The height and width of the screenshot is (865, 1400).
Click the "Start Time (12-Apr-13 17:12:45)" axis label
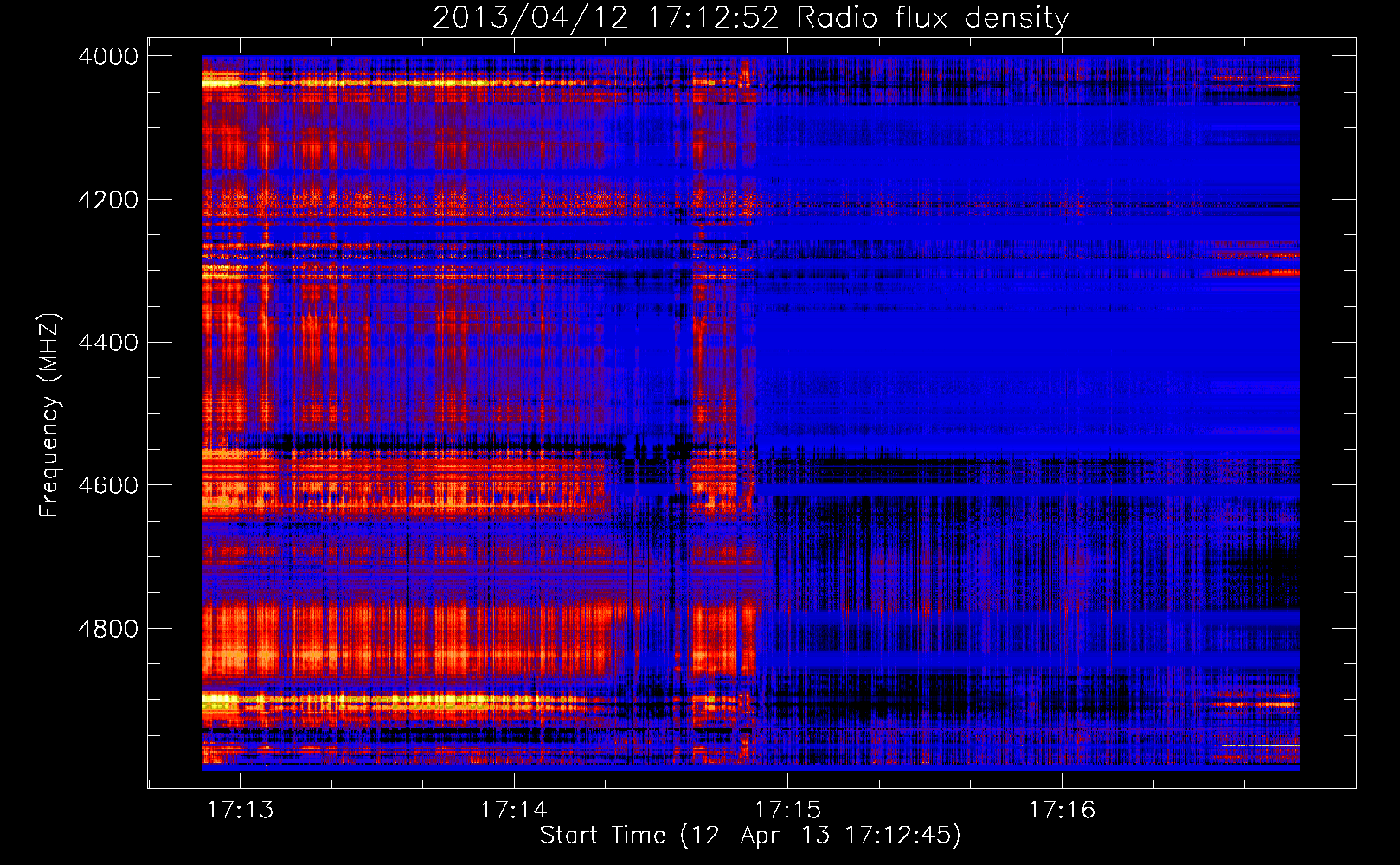coord(750,835)
